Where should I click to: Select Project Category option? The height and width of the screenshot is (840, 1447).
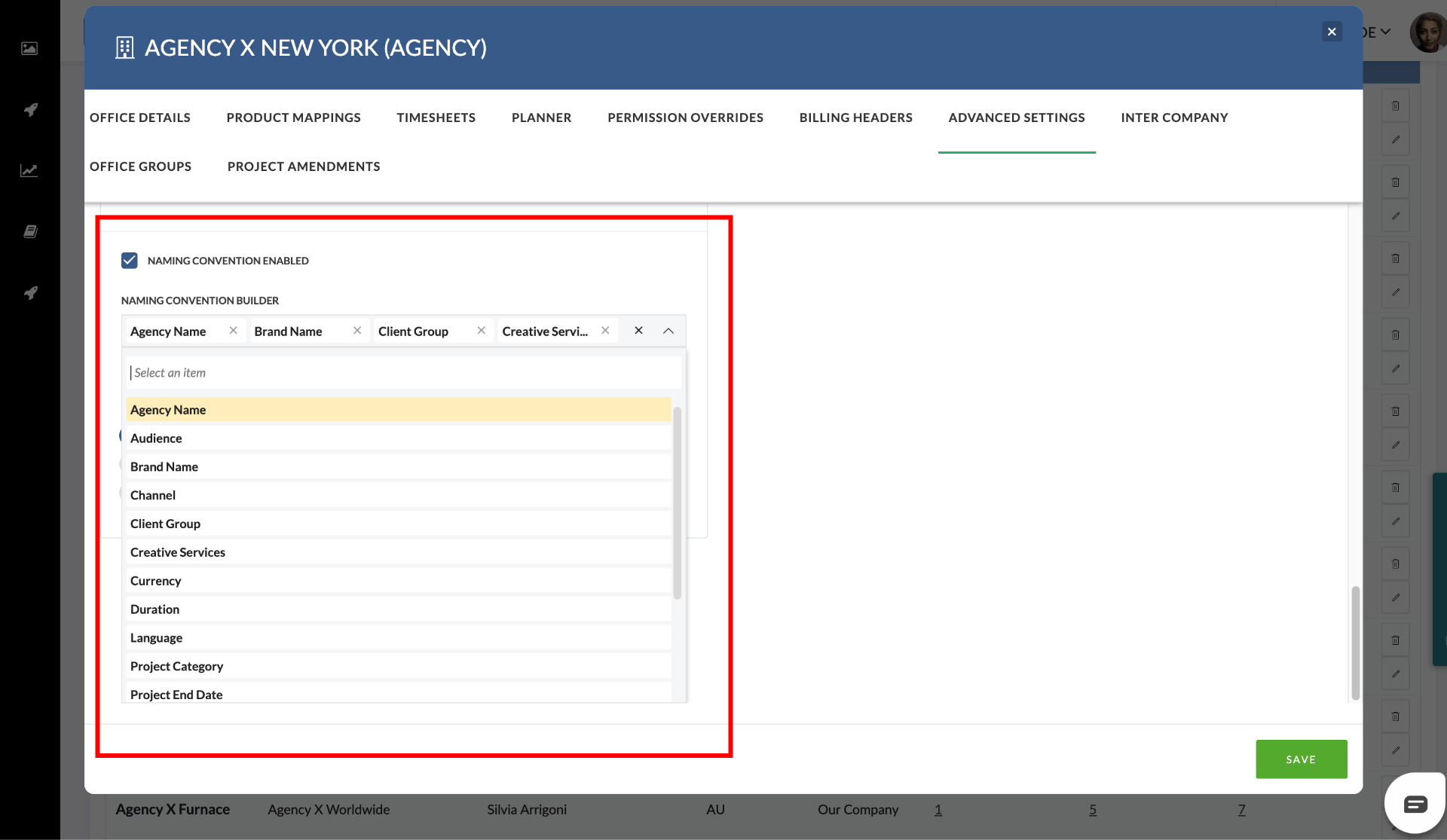point(399,667)
